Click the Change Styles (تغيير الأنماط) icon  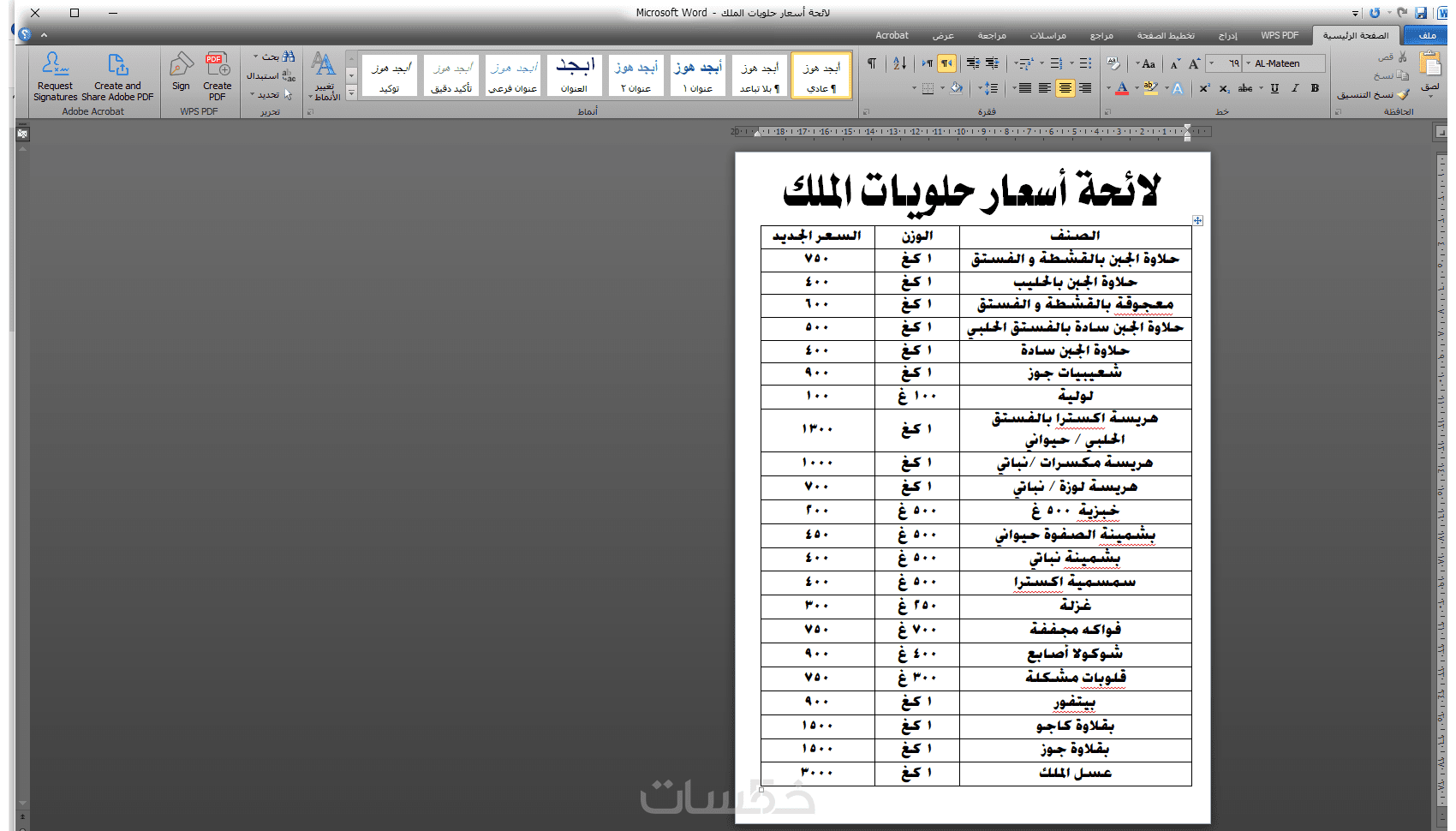click(x=324, y=64)
